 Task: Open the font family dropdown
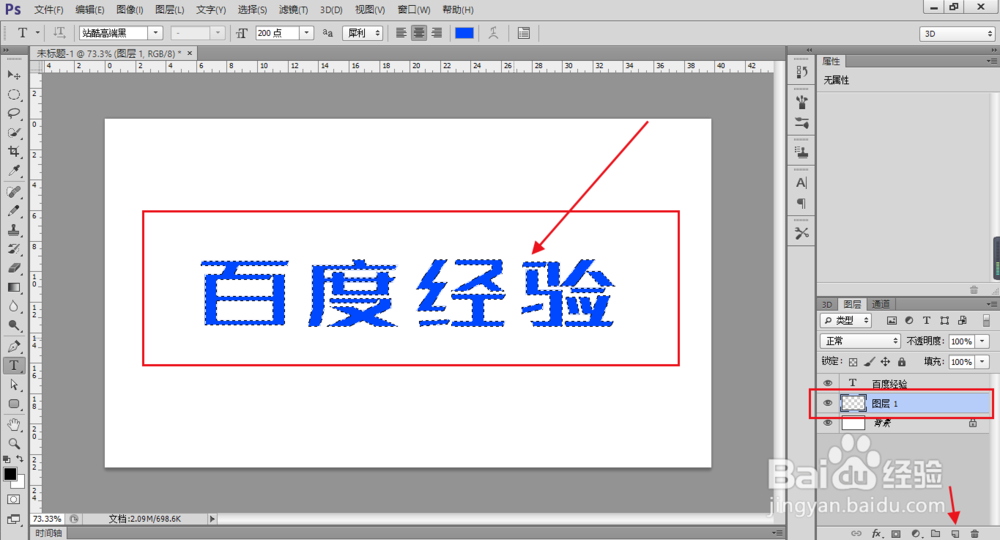click(x=156, y=33)
